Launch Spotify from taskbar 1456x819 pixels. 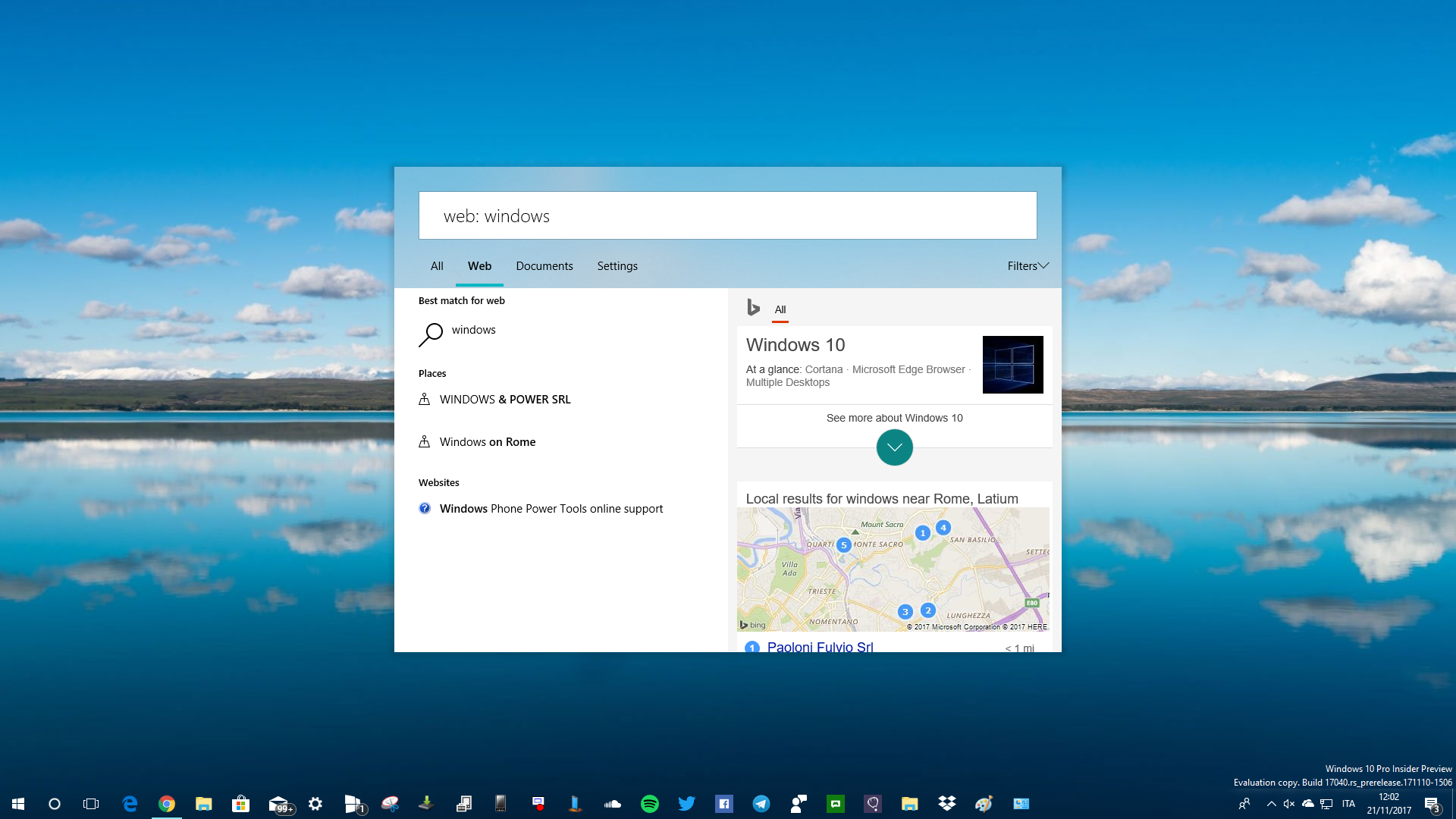[x=650, y=804]
